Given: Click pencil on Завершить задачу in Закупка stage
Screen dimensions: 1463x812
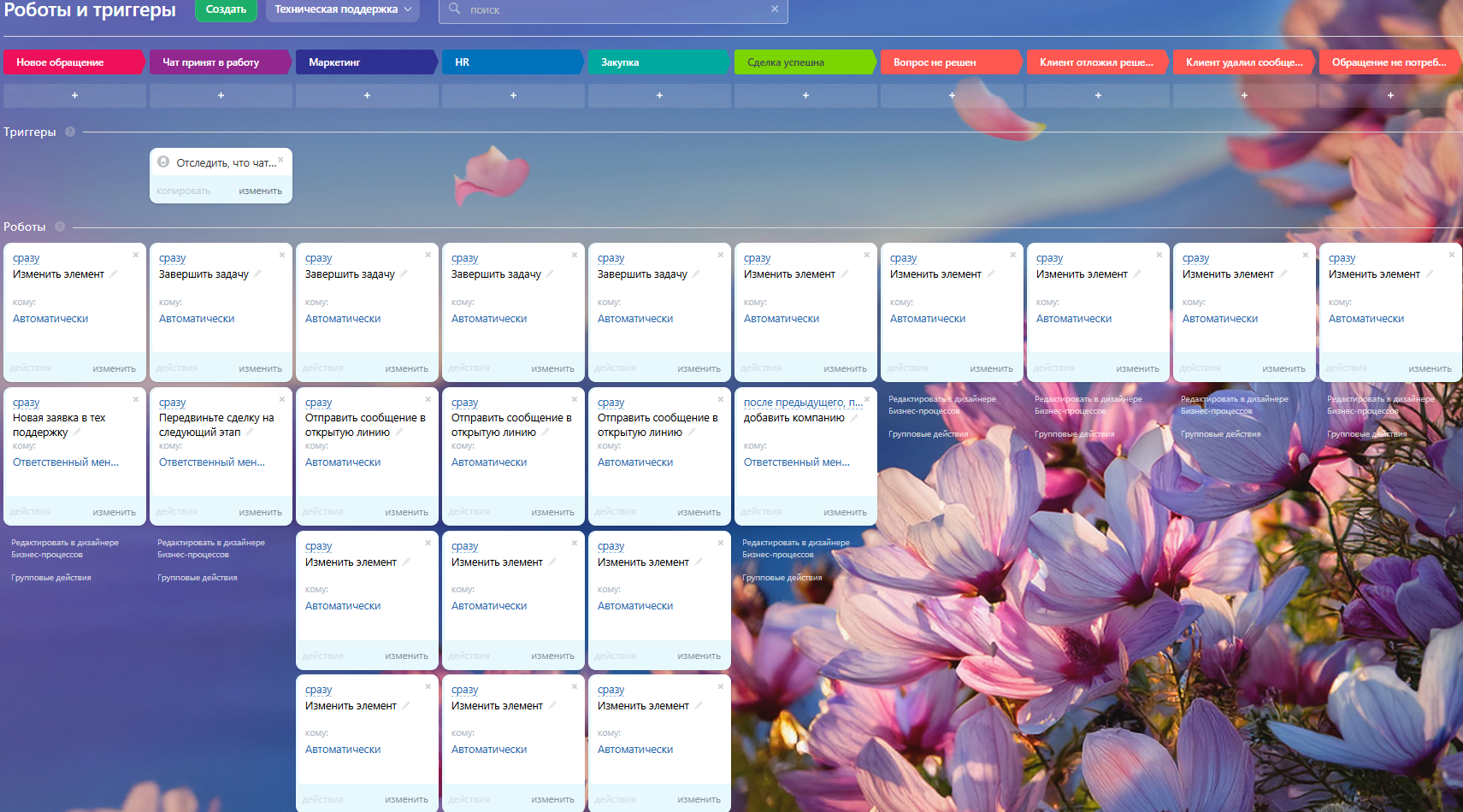Looking at the screenshot, I should pos(696,274).
